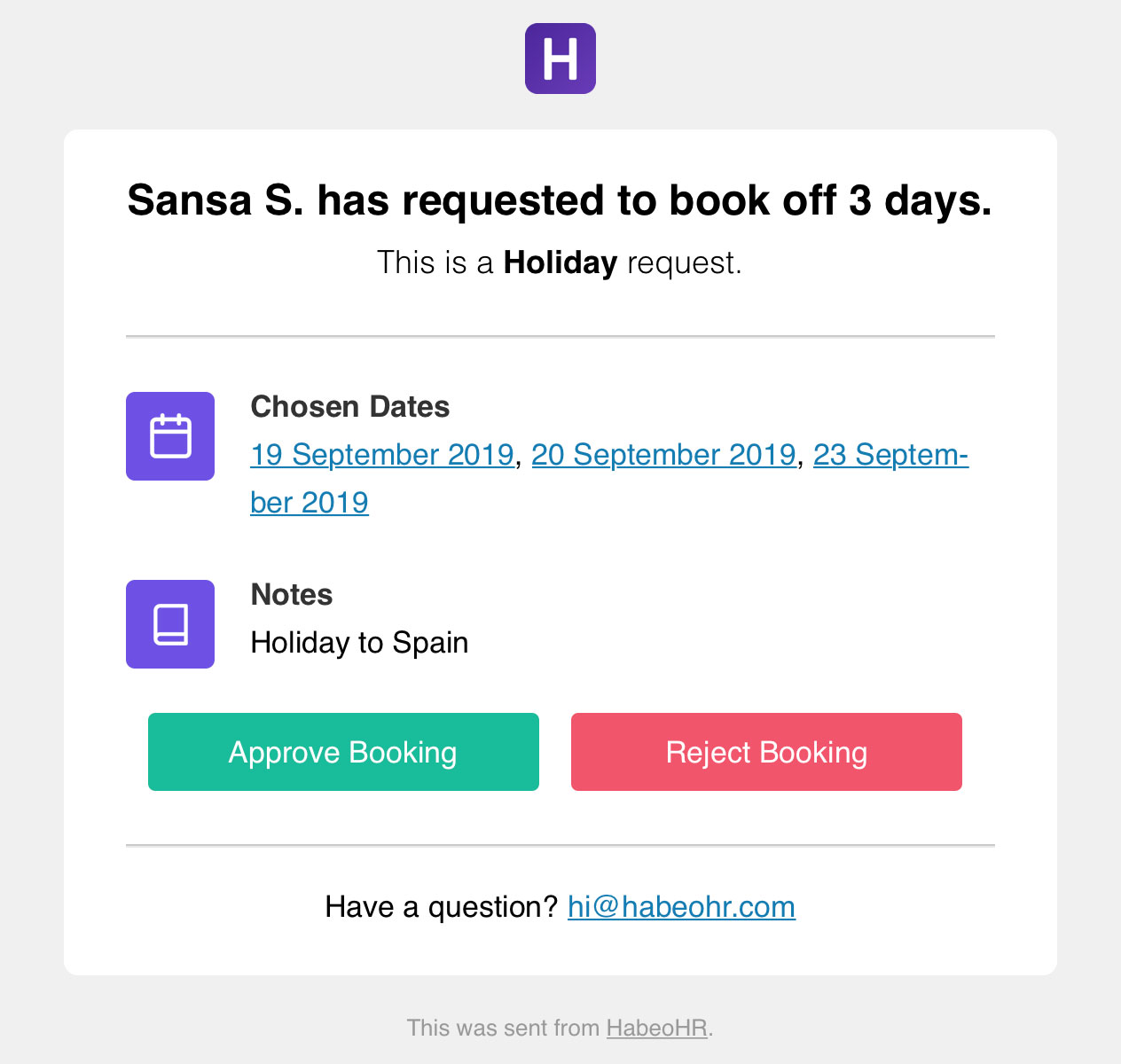Click the 'Have a question?' text
This screenshot has width=1121, height=1064.
441,907
